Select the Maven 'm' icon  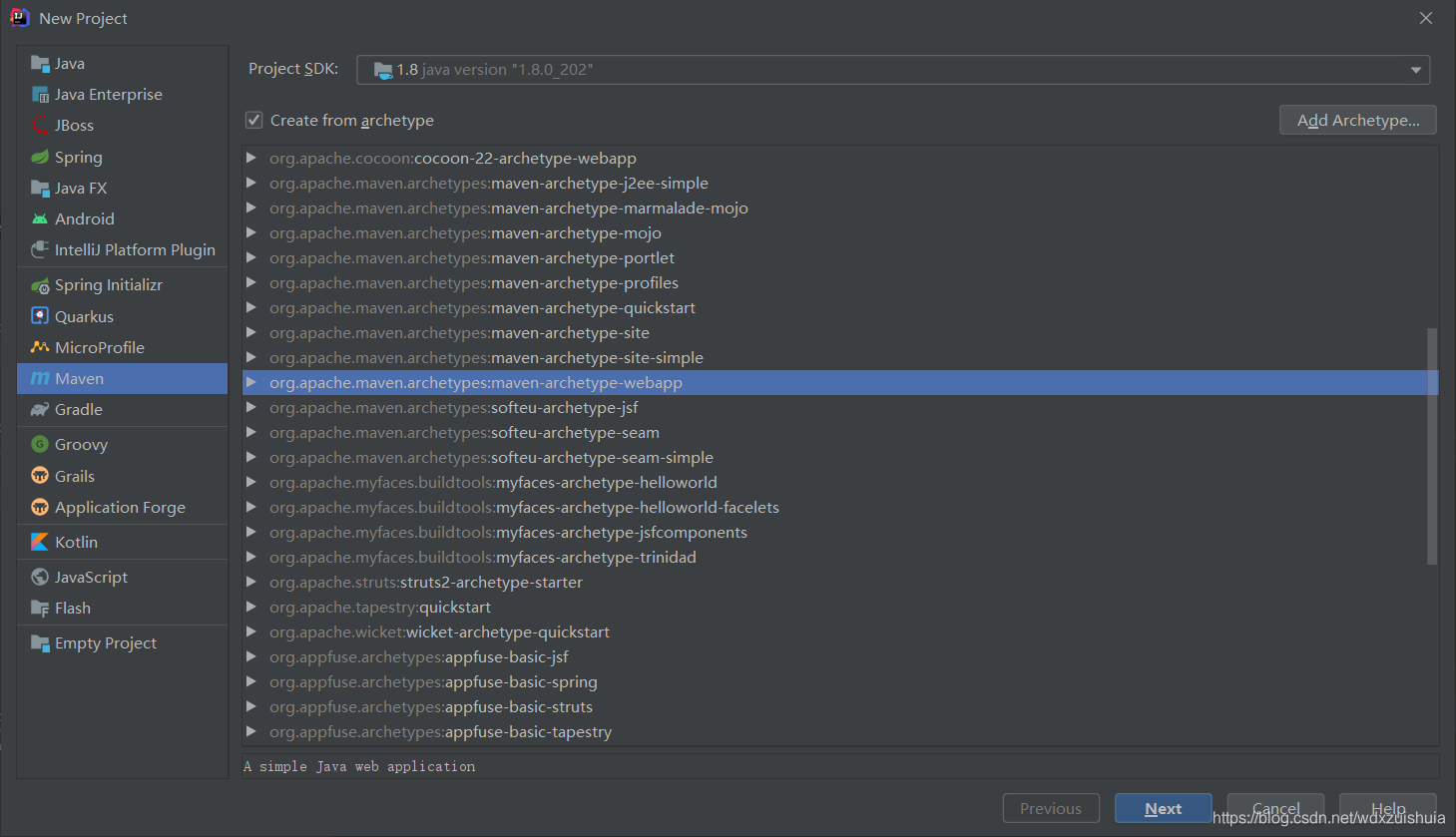[40, 378]
